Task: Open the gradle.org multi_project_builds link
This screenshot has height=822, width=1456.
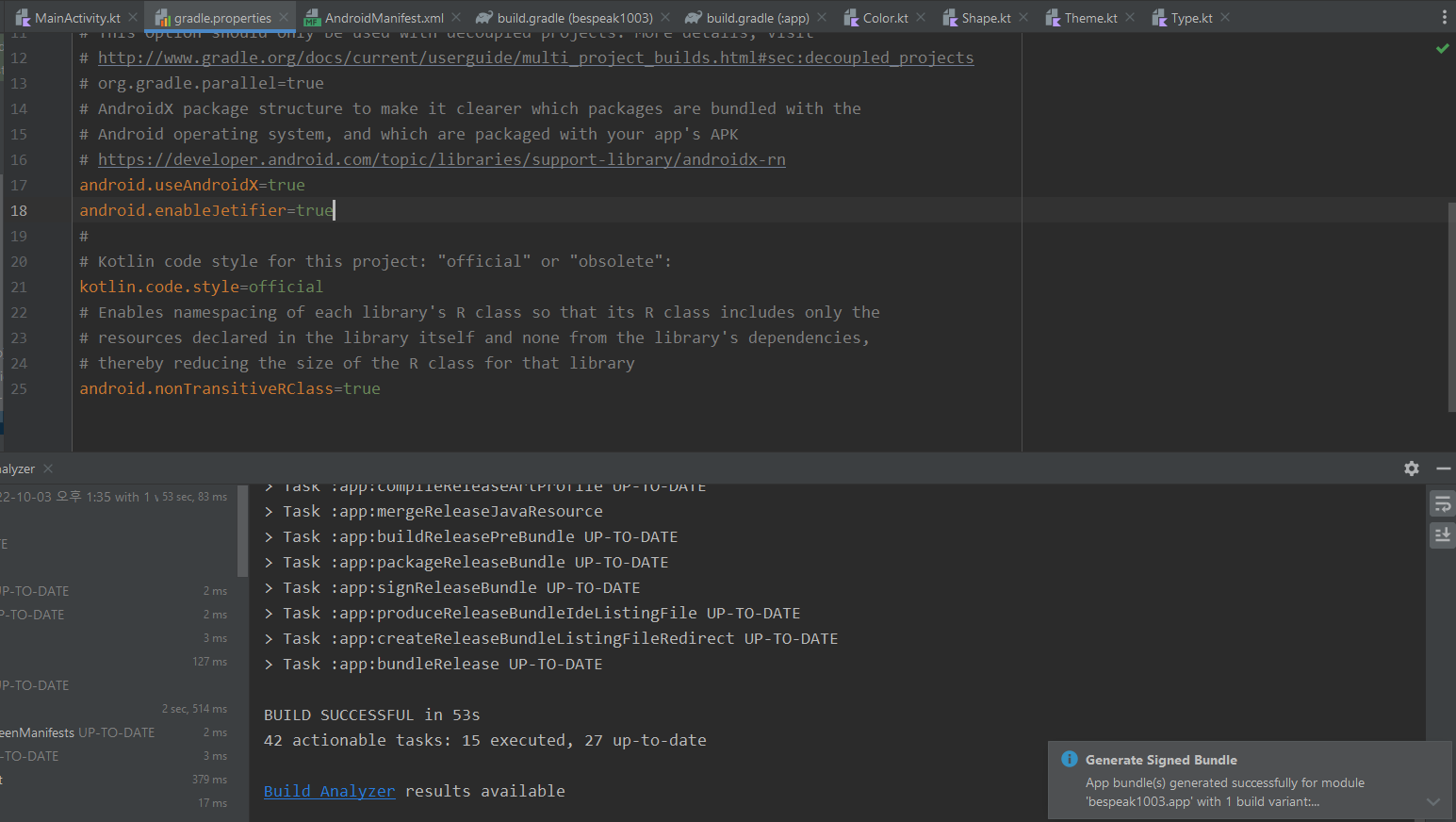Action: tap(535, 58)
